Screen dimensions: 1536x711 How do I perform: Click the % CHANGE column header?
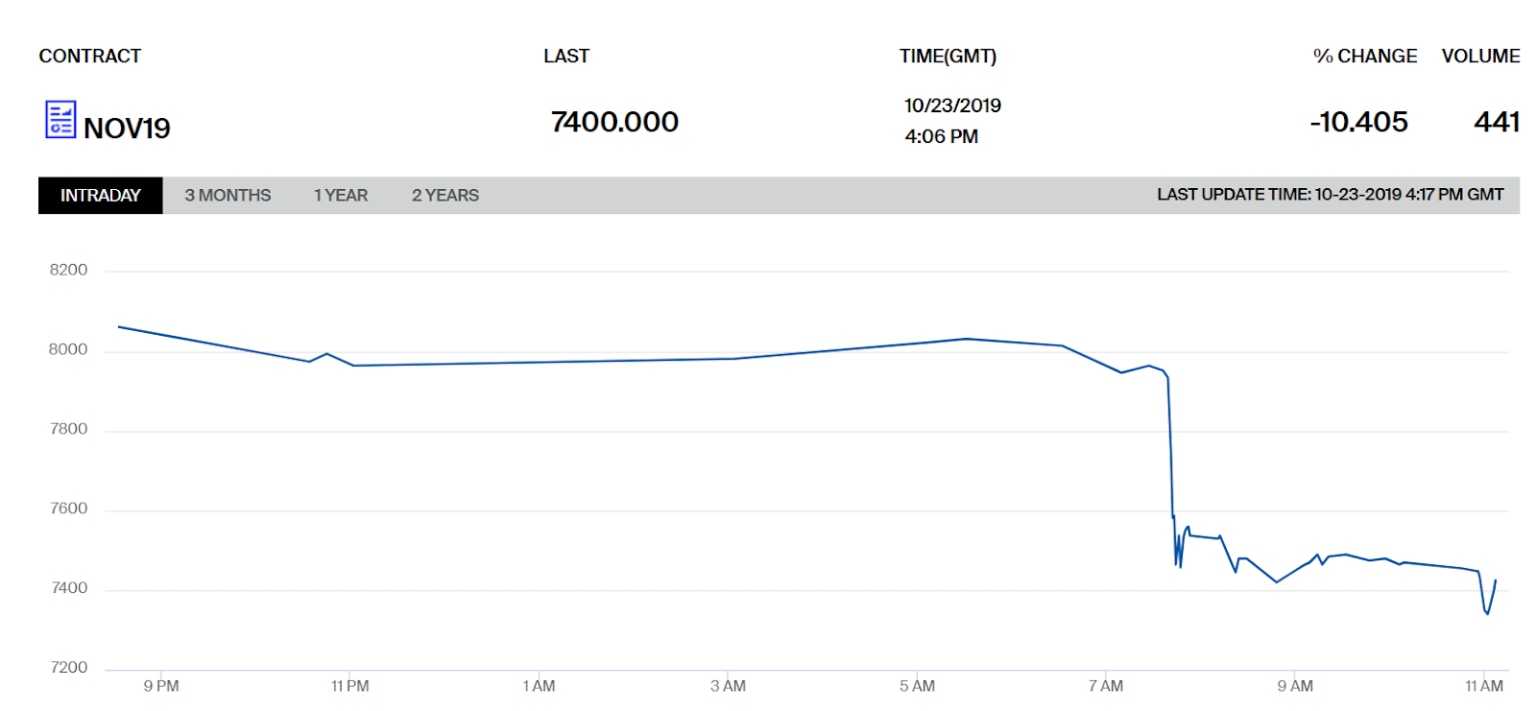pyautogui.click(x=1365, y=57)
